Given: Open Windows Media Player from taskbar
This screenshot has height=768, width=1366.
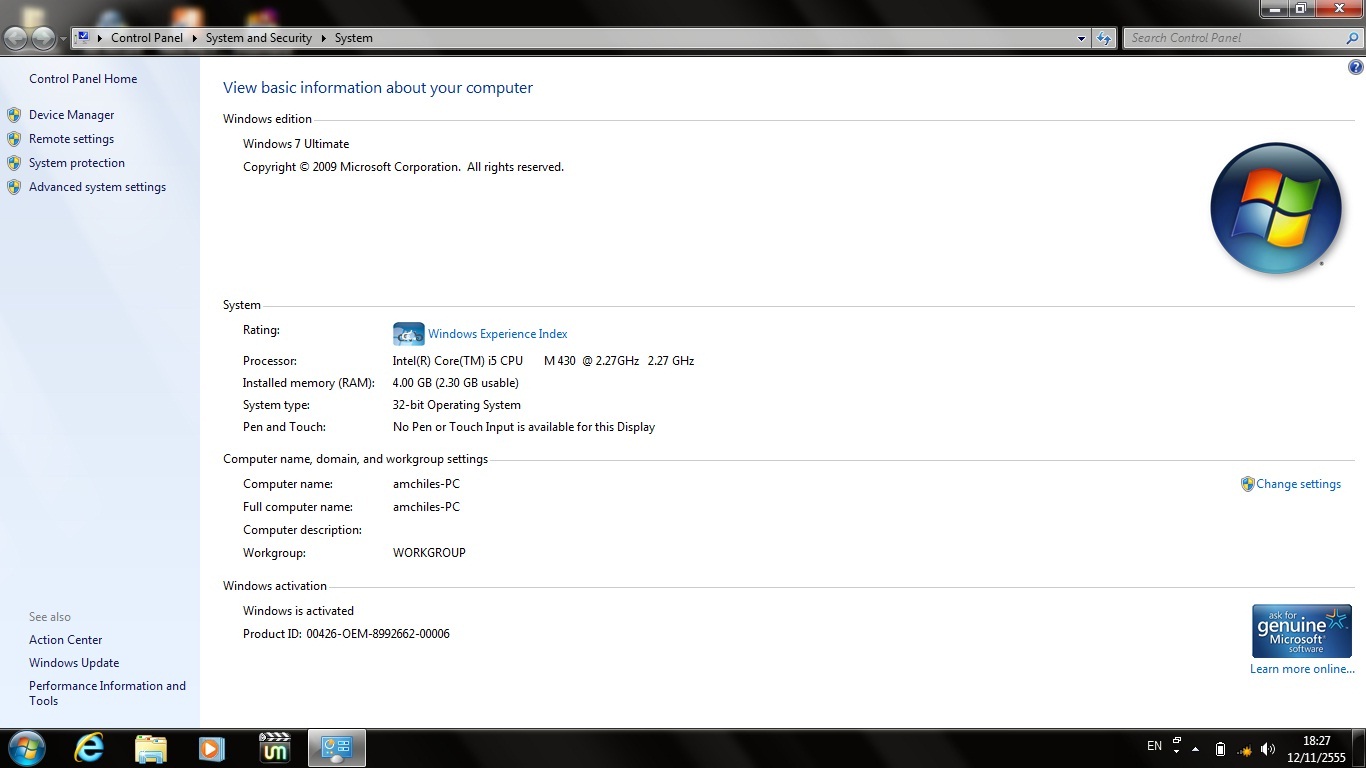Looking at the screenshot, I should point(212,748).
